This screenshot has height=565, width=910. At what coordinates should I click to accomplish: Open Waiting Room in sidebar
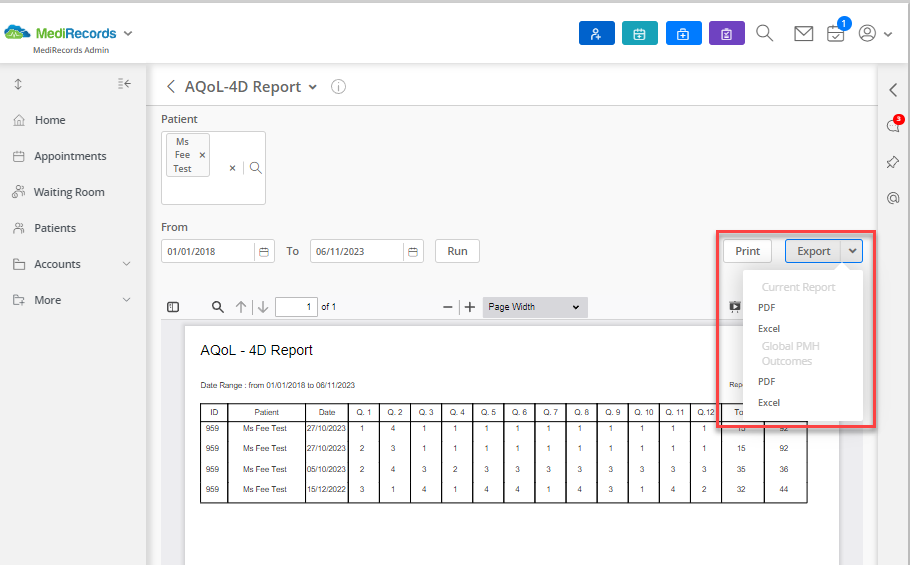tap(69, 192)
